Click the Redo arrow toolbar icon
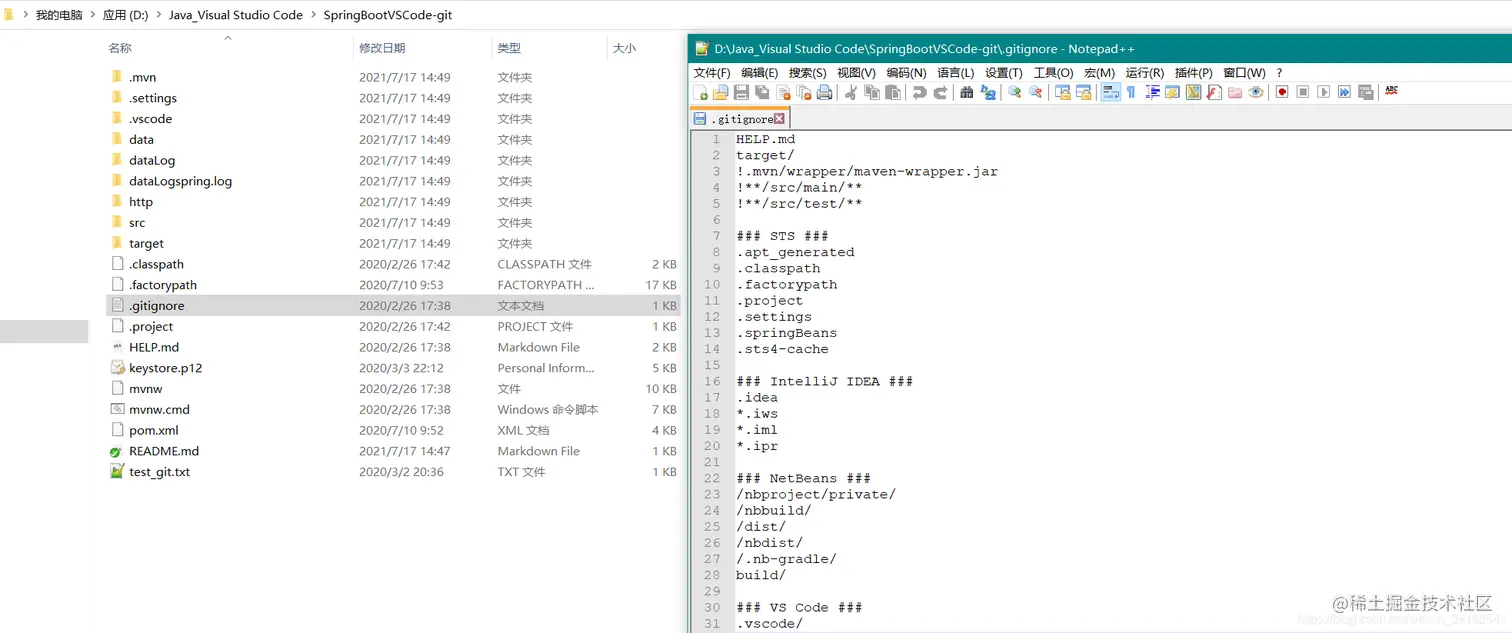1512x633 pixels. tap(941, 92)
